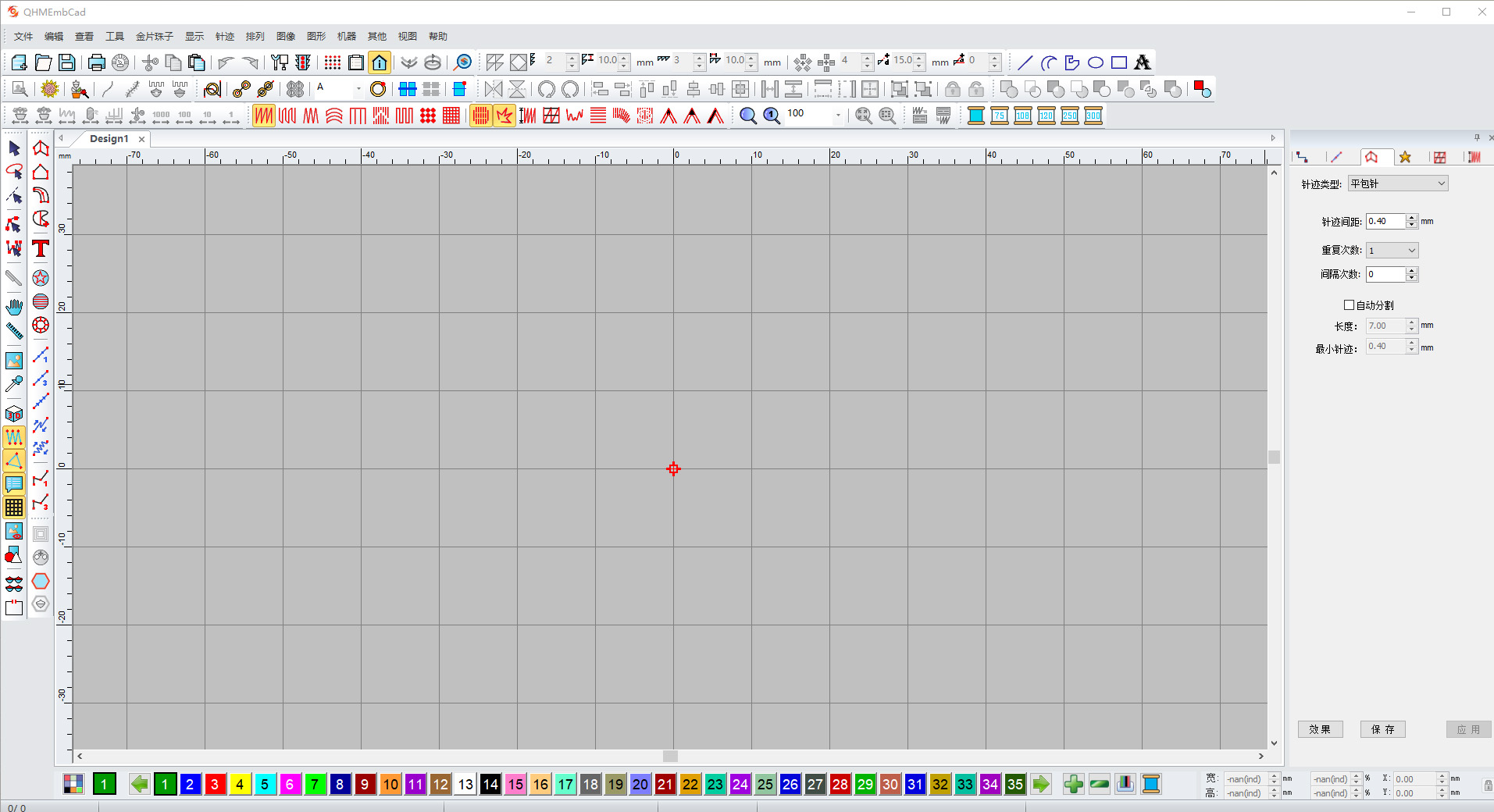Close the Design1 tab
Viewport: 1494px width, 812px height.
tap(141, 139)
